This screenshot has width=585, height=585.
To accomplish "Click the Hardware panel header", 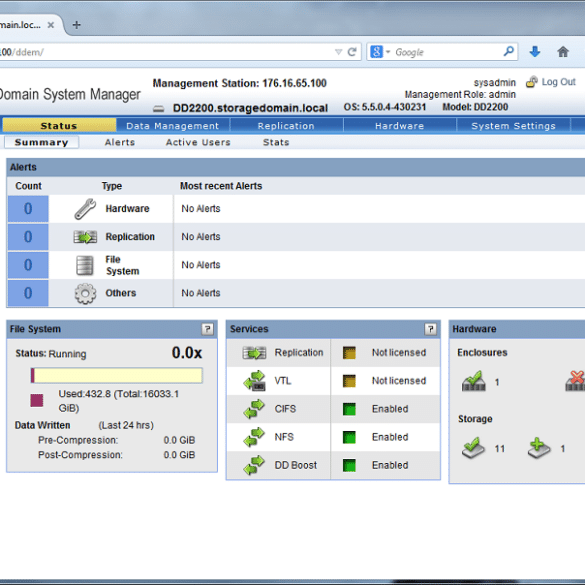I will [518, 329].
